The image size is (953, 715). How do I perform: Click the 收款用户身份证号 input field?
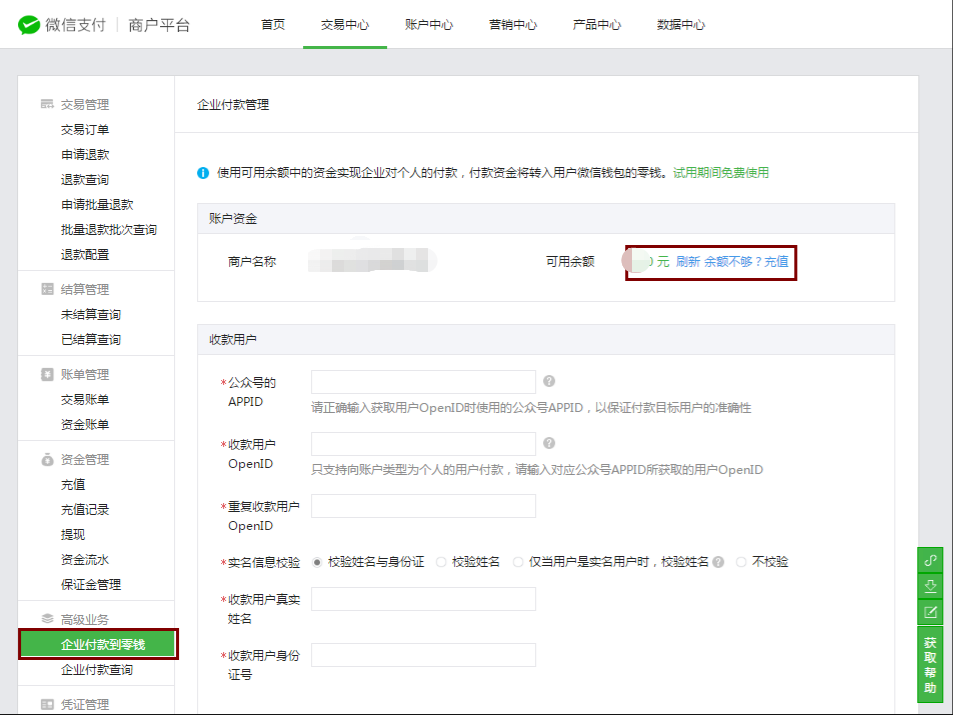423,655
